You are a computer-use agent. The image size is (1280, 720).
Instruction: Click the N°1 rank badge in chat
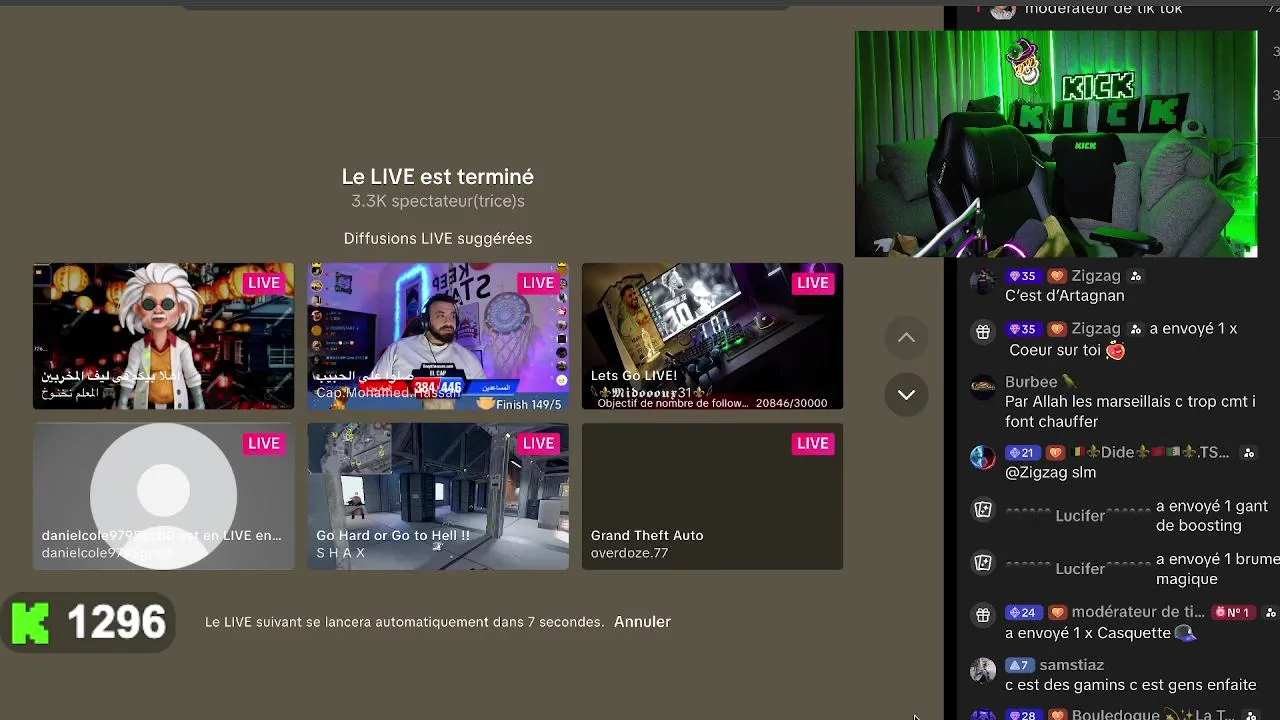click(x=1231, y=613)
